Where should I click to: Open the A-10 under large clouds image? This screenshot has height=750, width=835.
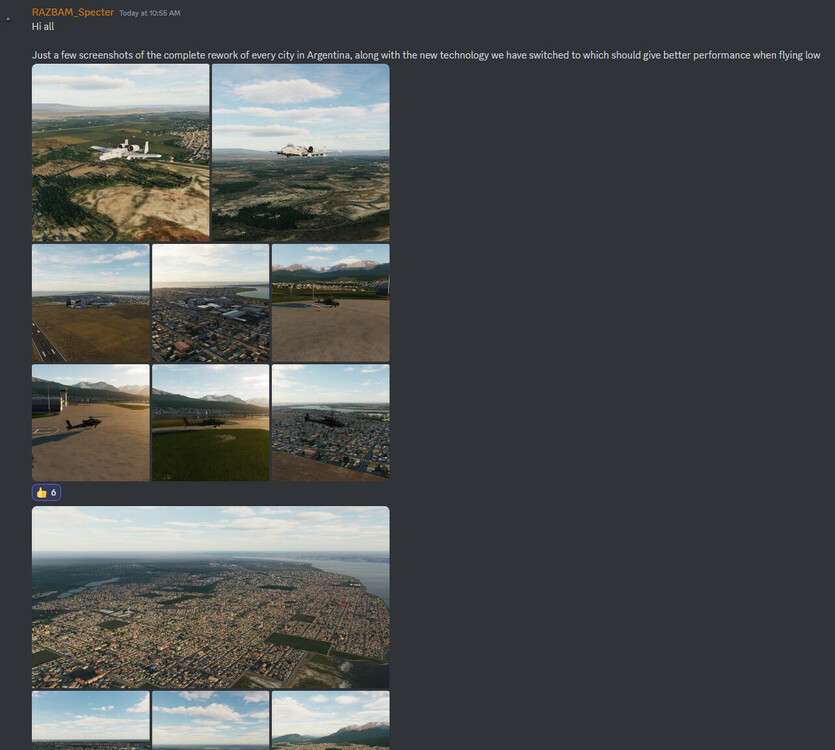(300, 153)
